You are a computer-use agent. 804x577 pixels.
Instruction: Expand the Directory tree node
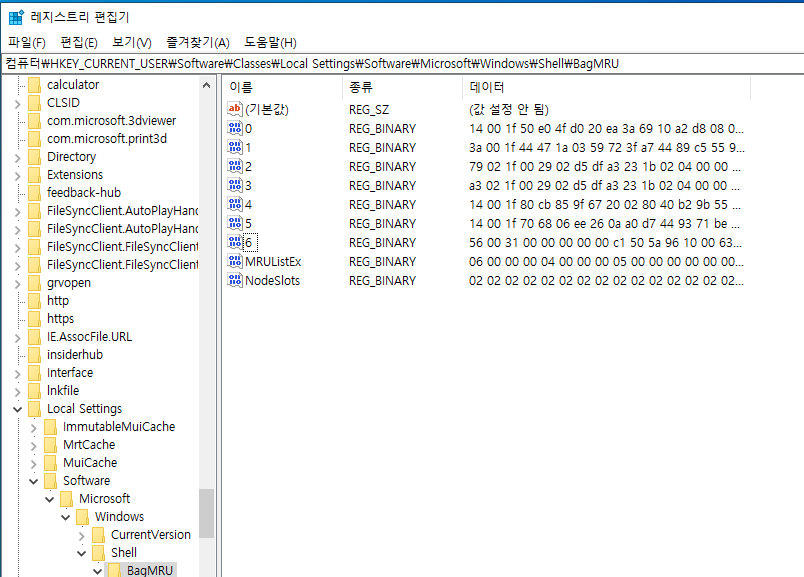pos(17,157)
